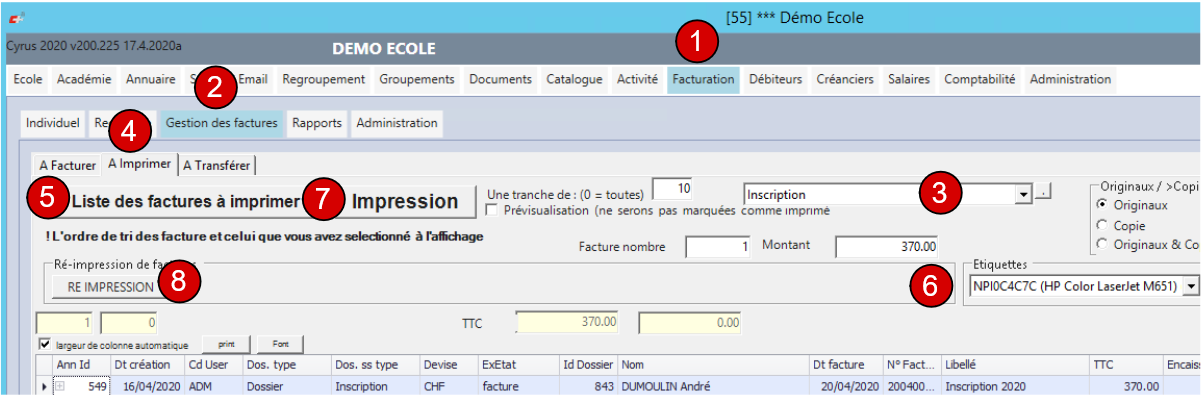The image size is (1202, 398).
Task: Click the DUMOULIN André name cell
Action: coord(713,386)
